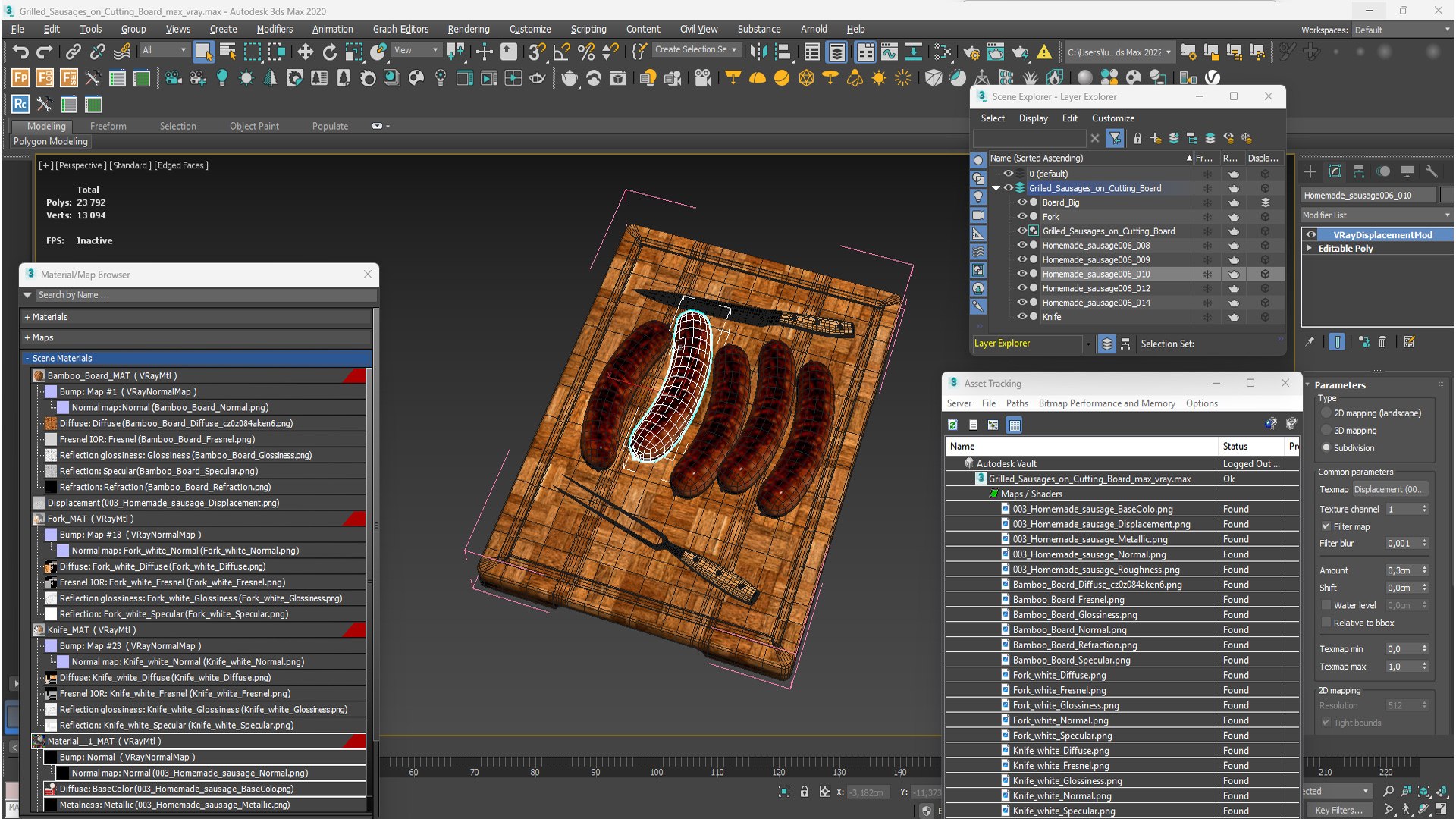The height and width of the screenshot is (819, 1456).
Task: Collapse Grilled_Sausages_on_Cutting_Board layer tree
Action: click(996, 188)
